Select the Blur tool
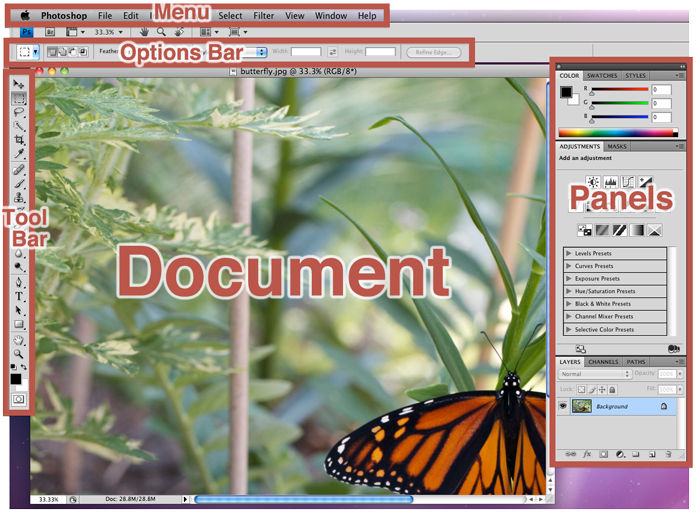The image size is (698, 518). click(x=18, y=253)
